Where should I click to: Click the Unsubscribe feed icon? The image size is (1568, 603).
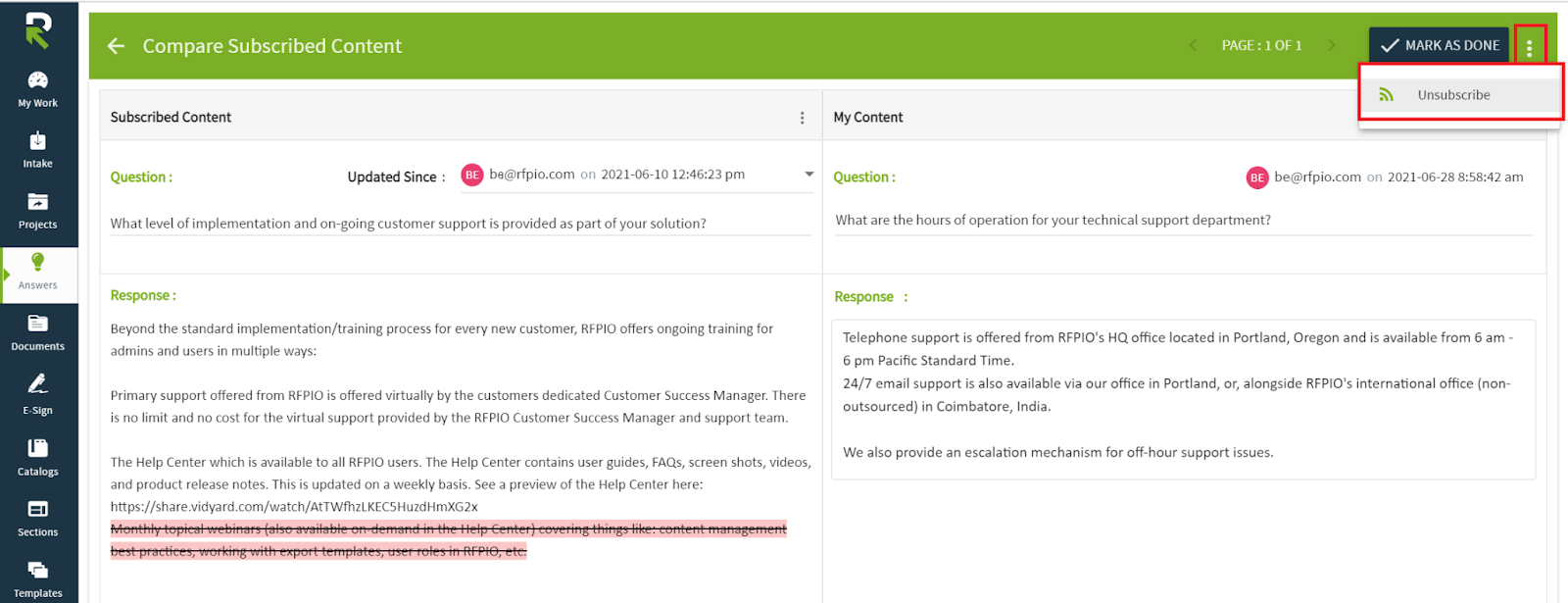(1386, 95)
